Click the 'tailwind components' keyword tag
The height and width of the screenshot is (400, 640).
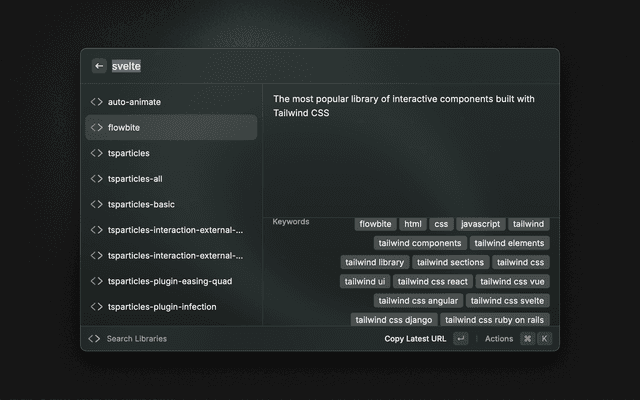coord(420,243)
